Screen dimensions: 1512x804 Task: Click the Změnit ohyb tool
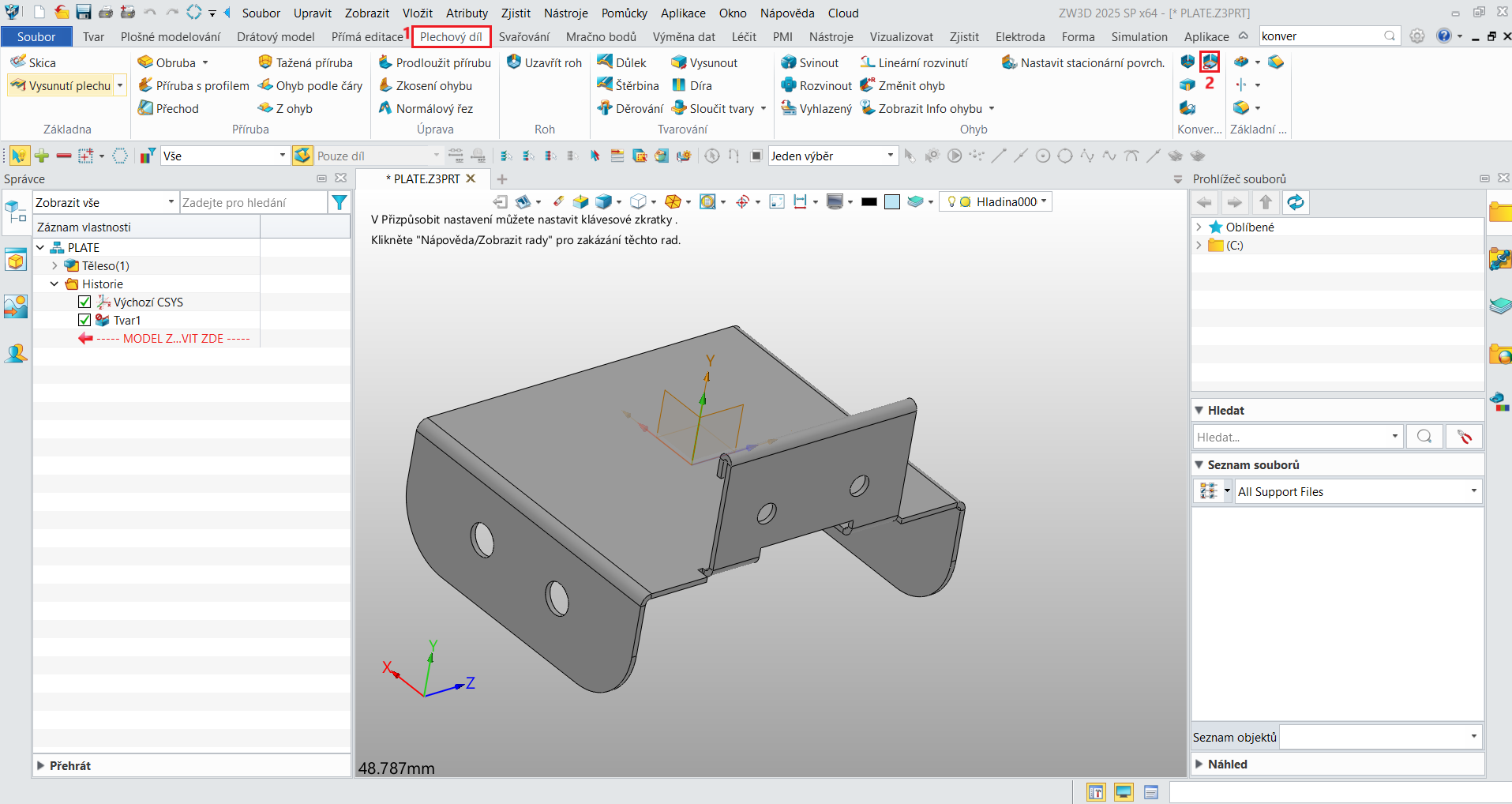pyautogui.click(x=902, y=85)
